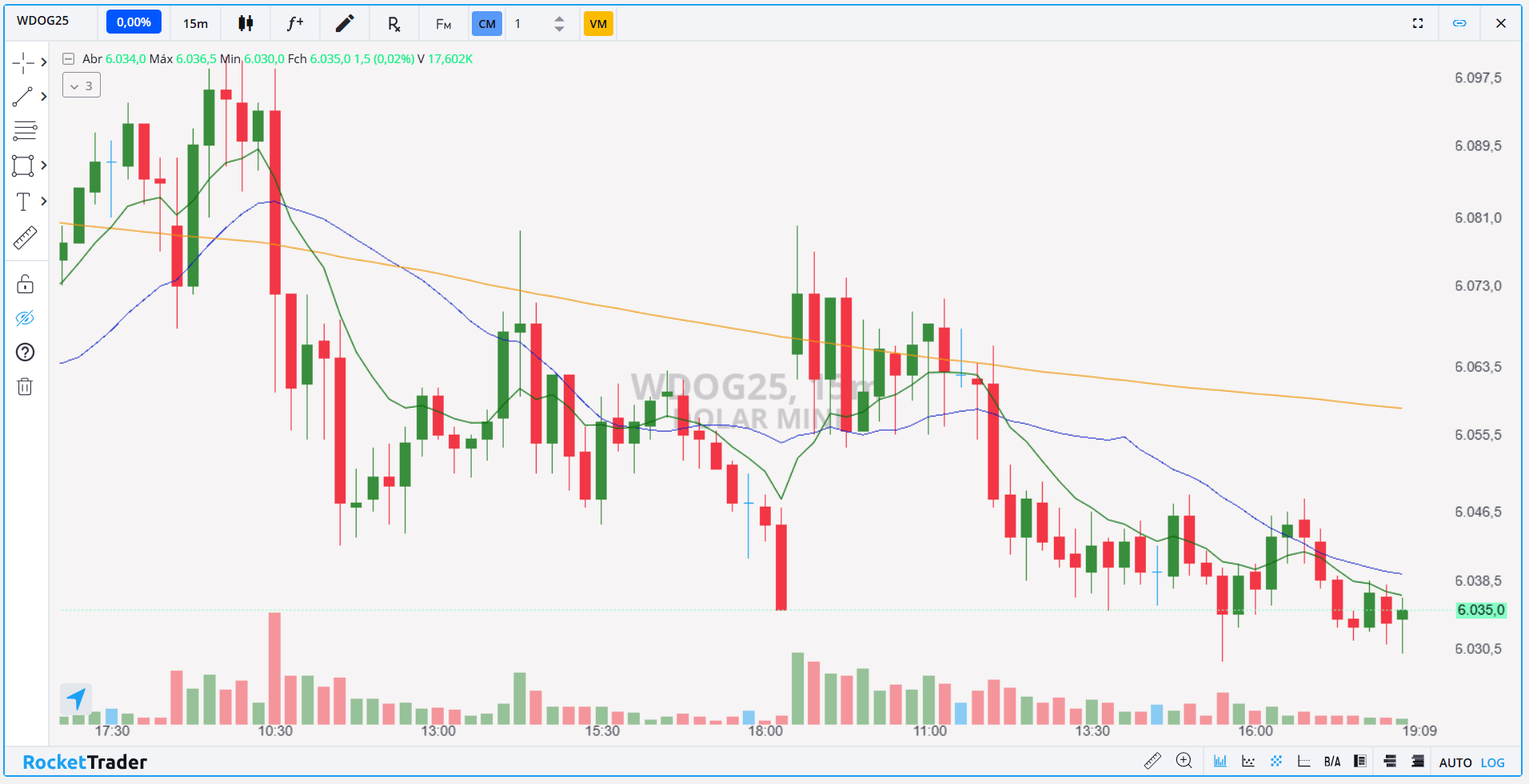Screen dimensions: 1529x784
Task: Click the blue arrow go-to-latest button
Action: 76,699
